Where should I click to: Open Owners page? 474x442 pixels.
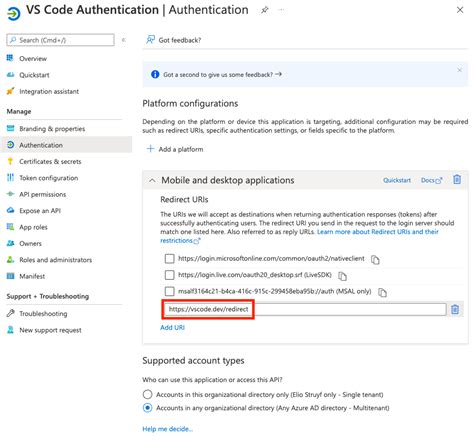coord(30,243)
